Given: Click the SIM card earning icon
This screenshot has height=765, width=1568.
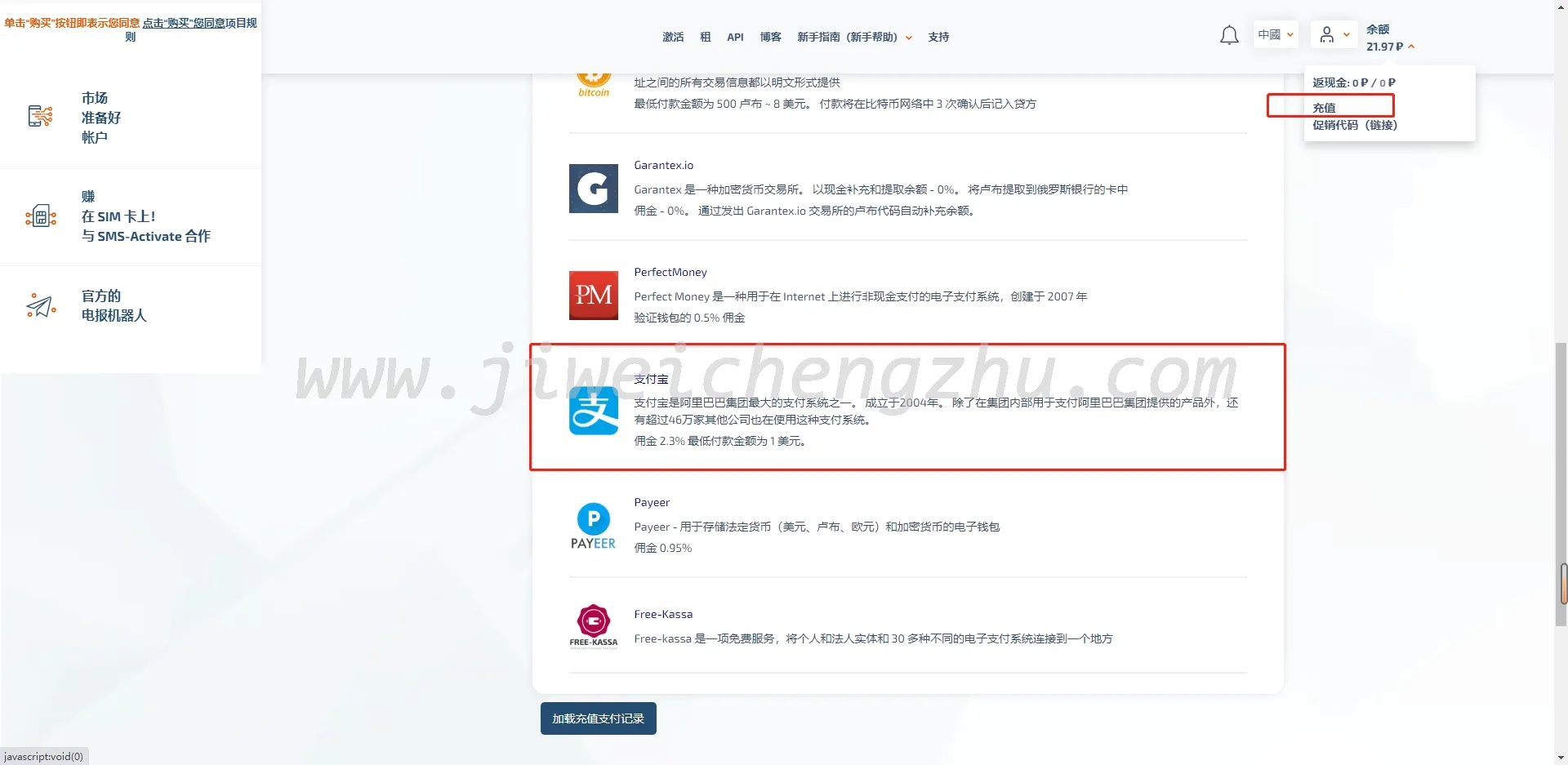Looking at the screenshot, I should tap(40, 216).
